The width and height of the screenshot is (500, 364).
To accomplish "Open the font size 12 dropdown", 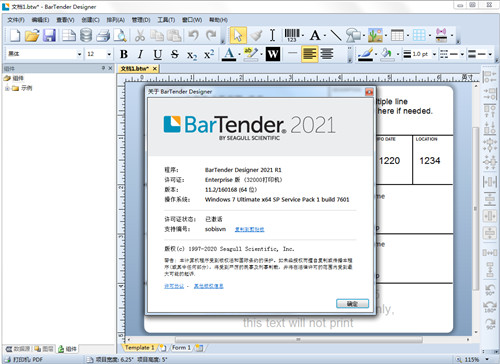I will pyautogui.click(x=109, y=54).
